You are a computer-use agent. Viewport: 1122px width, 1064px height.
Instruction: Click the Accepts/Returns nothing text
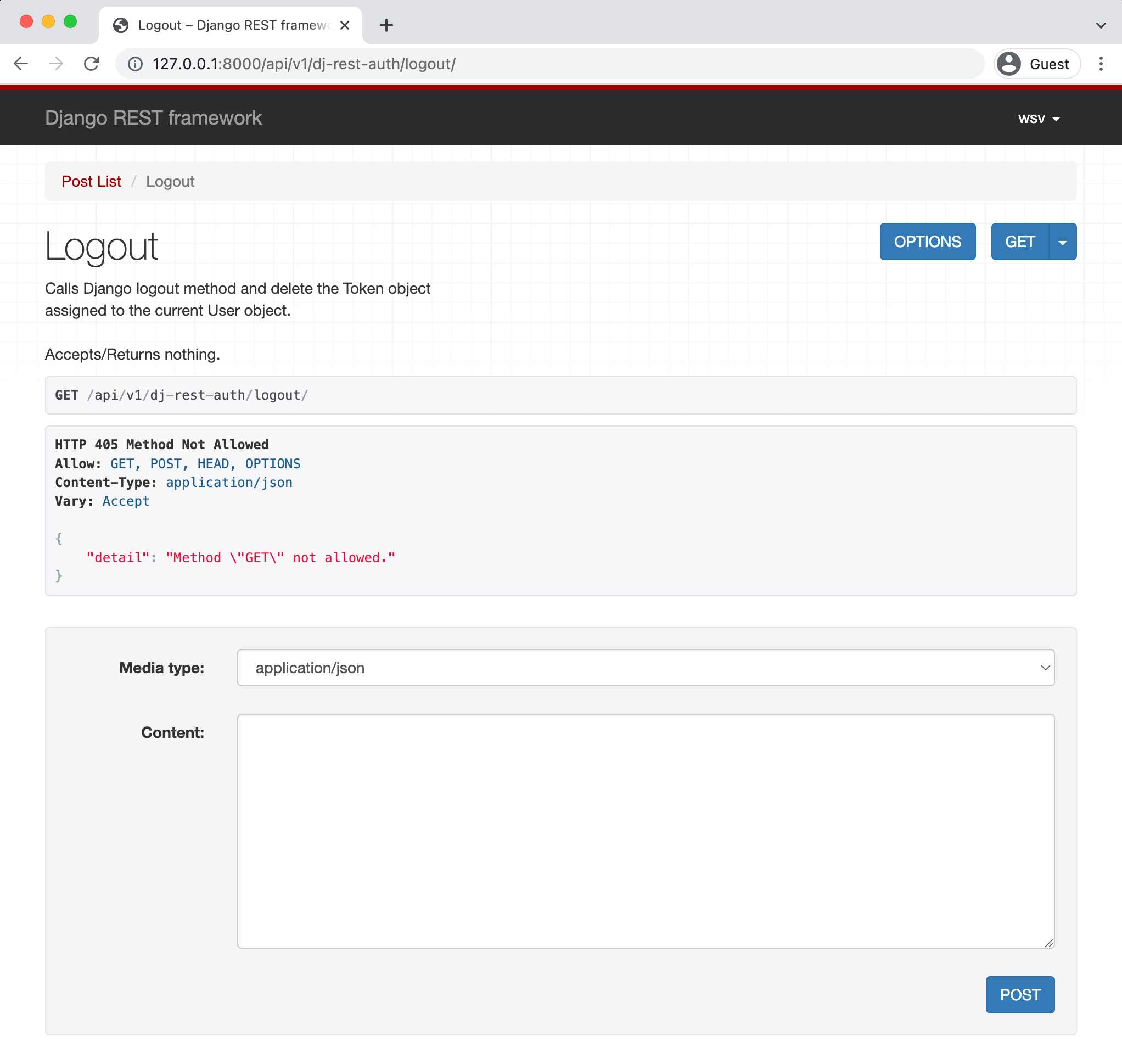click(132, 355)
